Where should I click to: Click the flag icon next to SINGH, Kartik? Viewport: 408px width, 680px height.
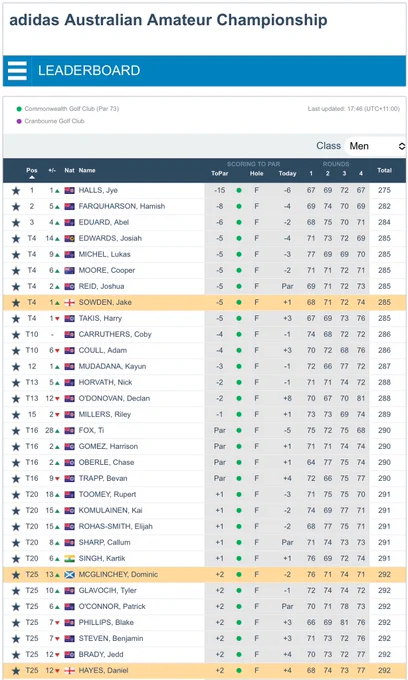click(x=69, y=559)
